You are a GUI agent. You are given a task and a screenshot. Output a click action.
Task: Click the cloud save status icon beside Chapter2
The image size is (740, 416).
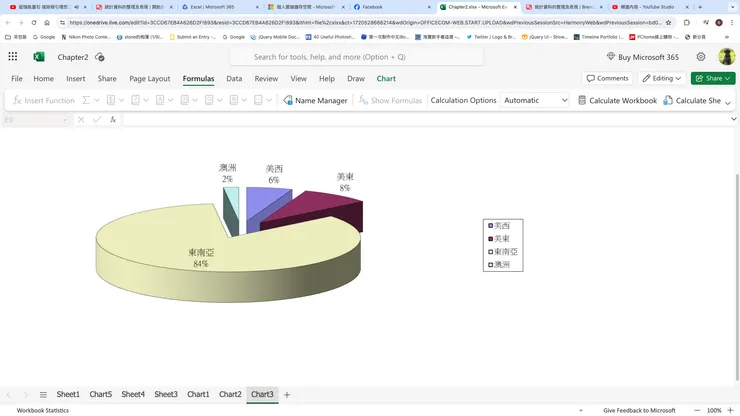point(100,57)
